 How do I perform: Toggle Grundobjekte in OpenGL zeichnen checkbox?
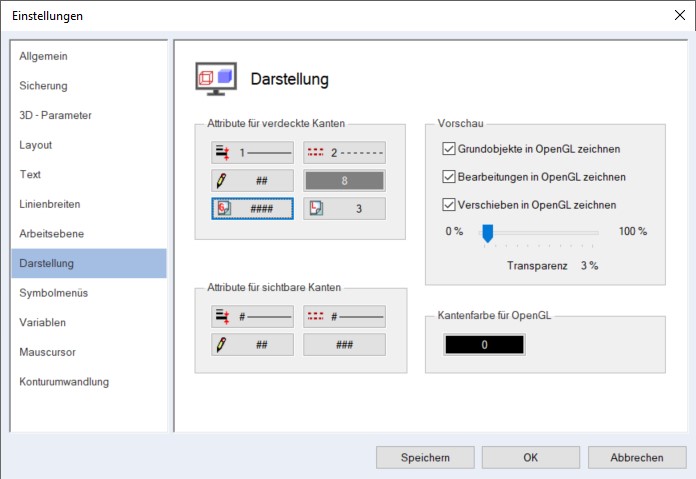coord(449,149)
